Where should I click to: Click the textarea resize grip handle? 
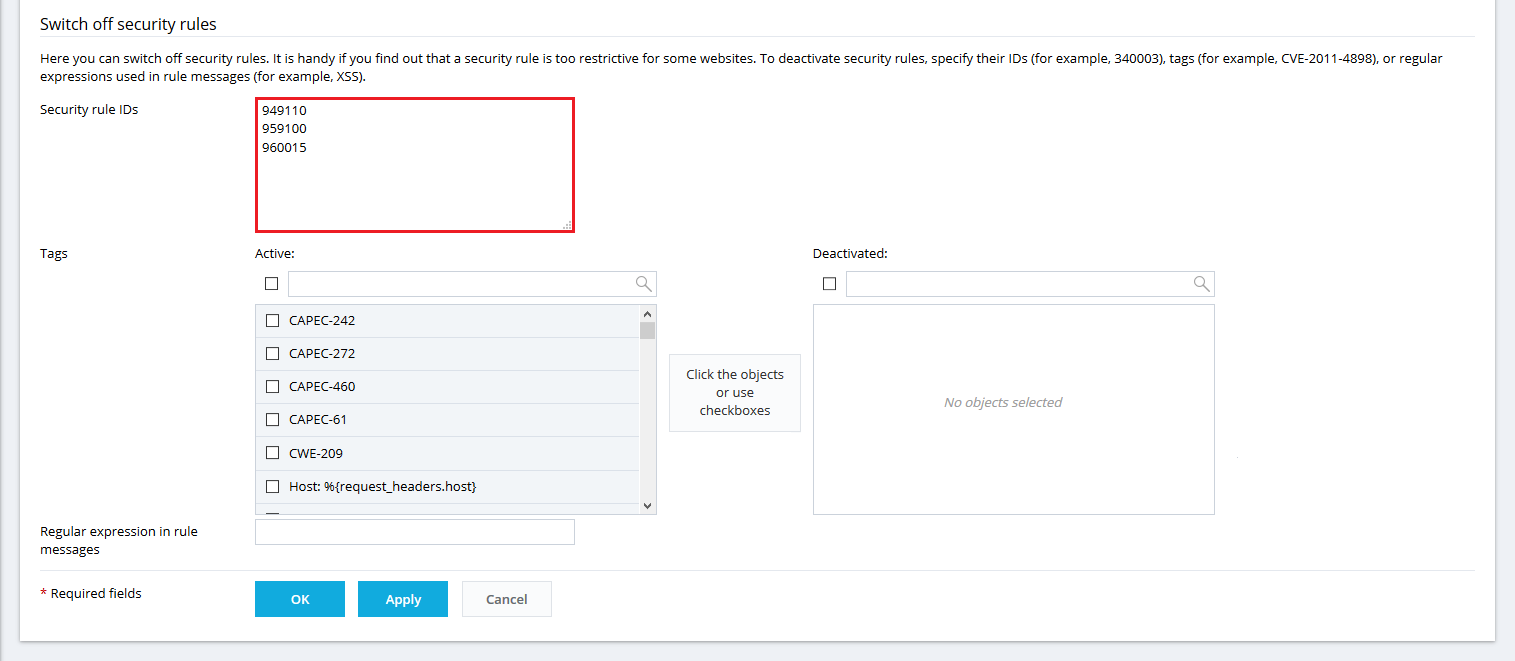pos(567,226)
